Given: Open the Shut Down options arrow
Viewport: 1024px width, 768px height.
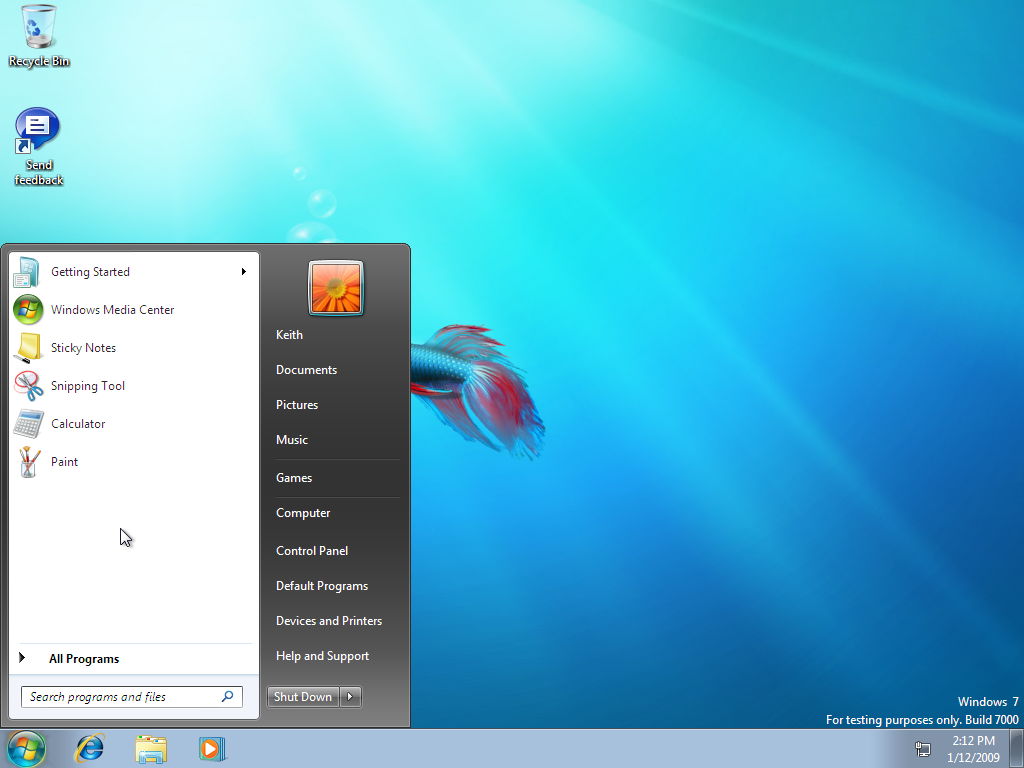Looking at the screenshot, I should [348, 697].
